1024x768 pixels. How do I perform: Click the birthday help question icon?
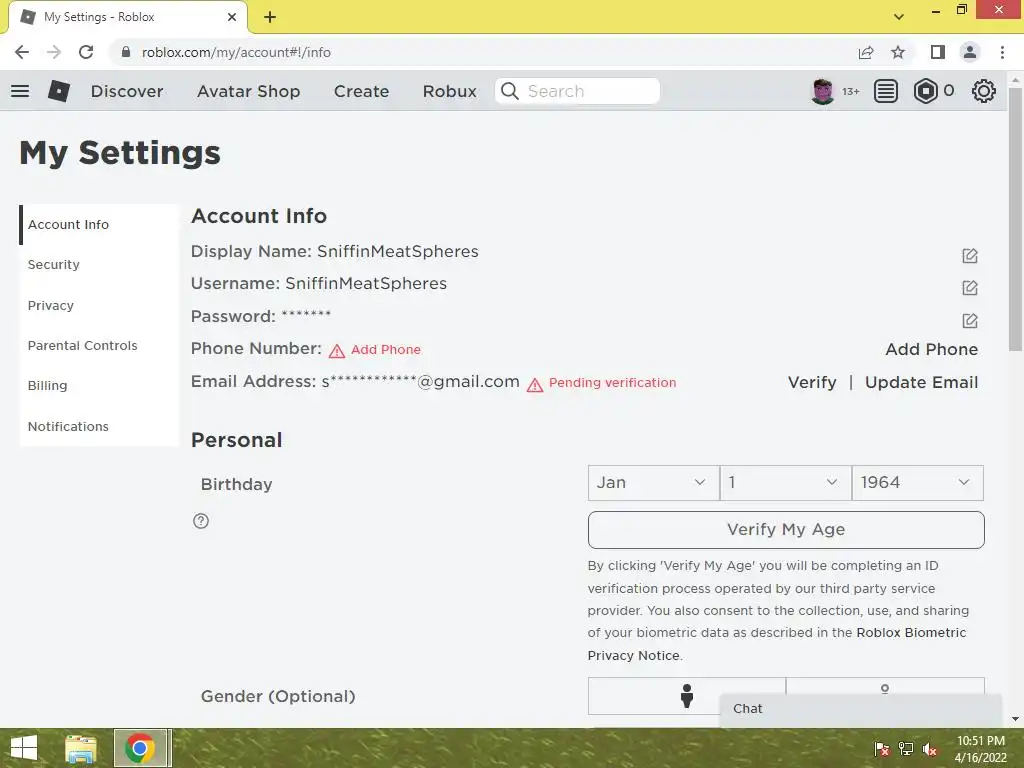[200, 520]
